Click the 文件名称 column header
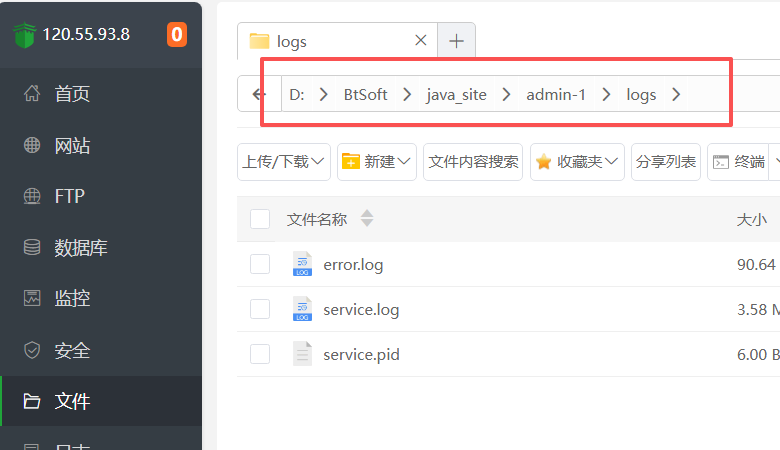 click(317, 219)
